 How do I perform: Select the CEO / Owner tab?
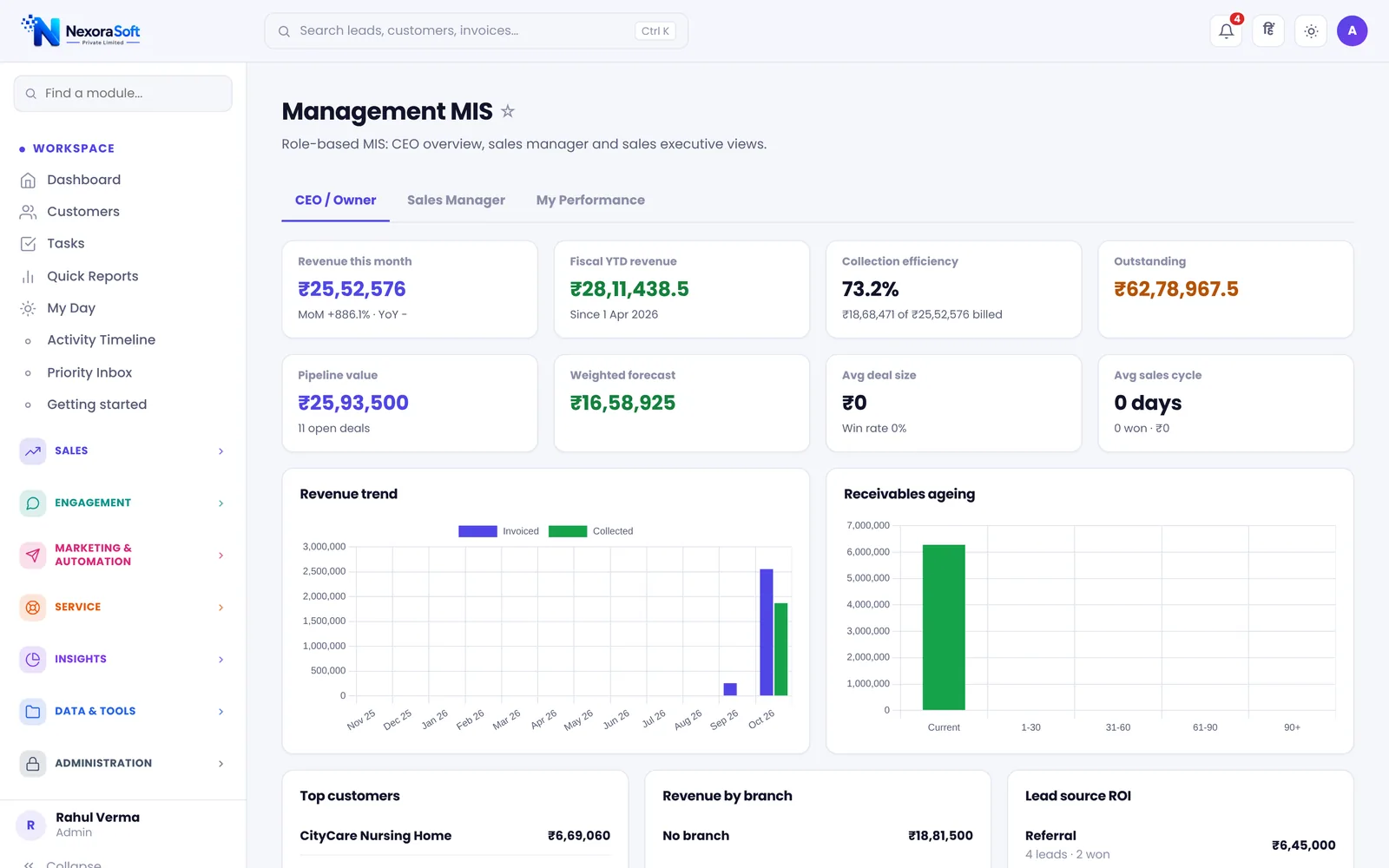click(x=335, y=201)
